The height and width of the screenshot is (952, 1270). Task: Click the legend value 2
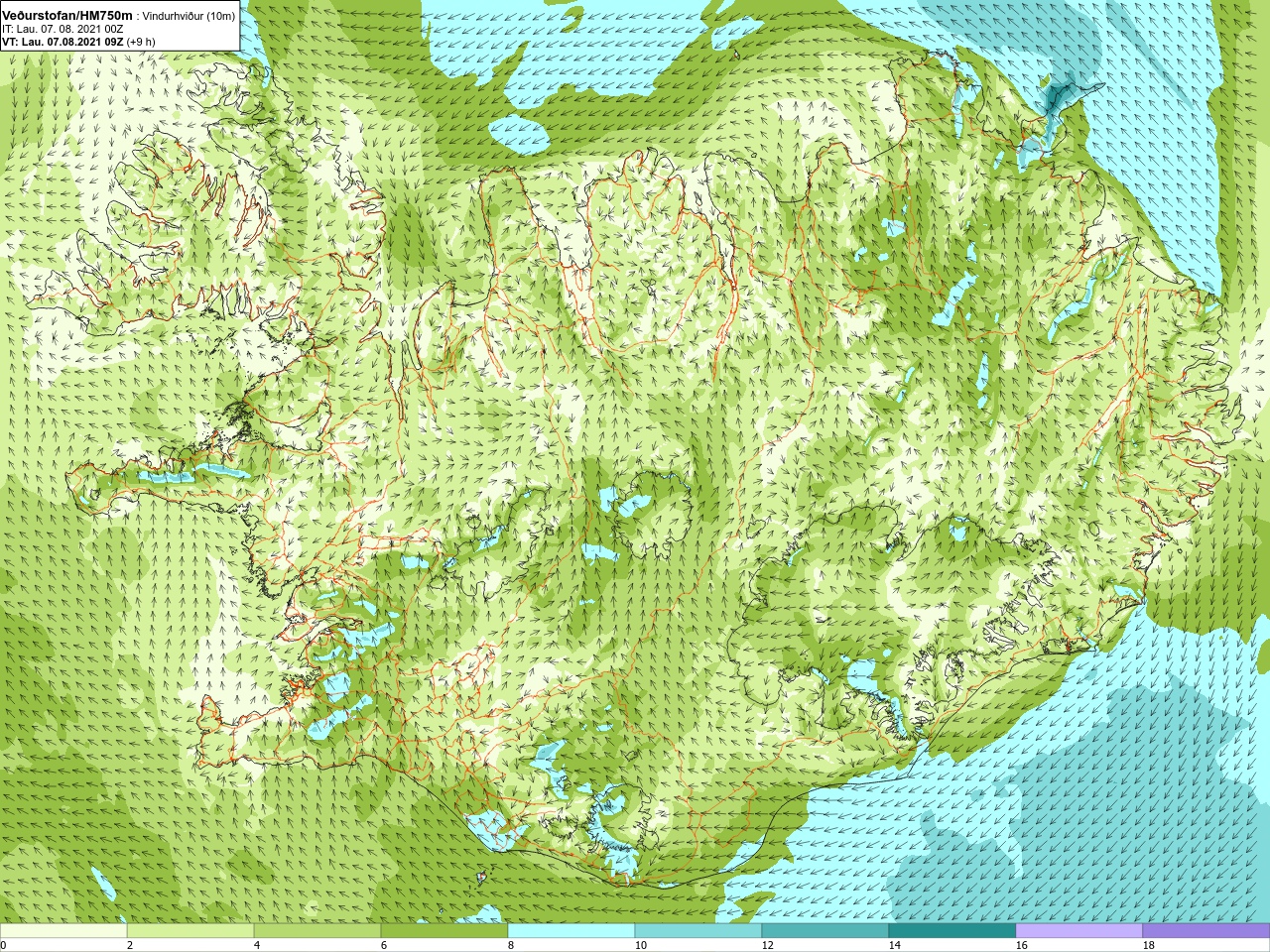pos(130,945)
